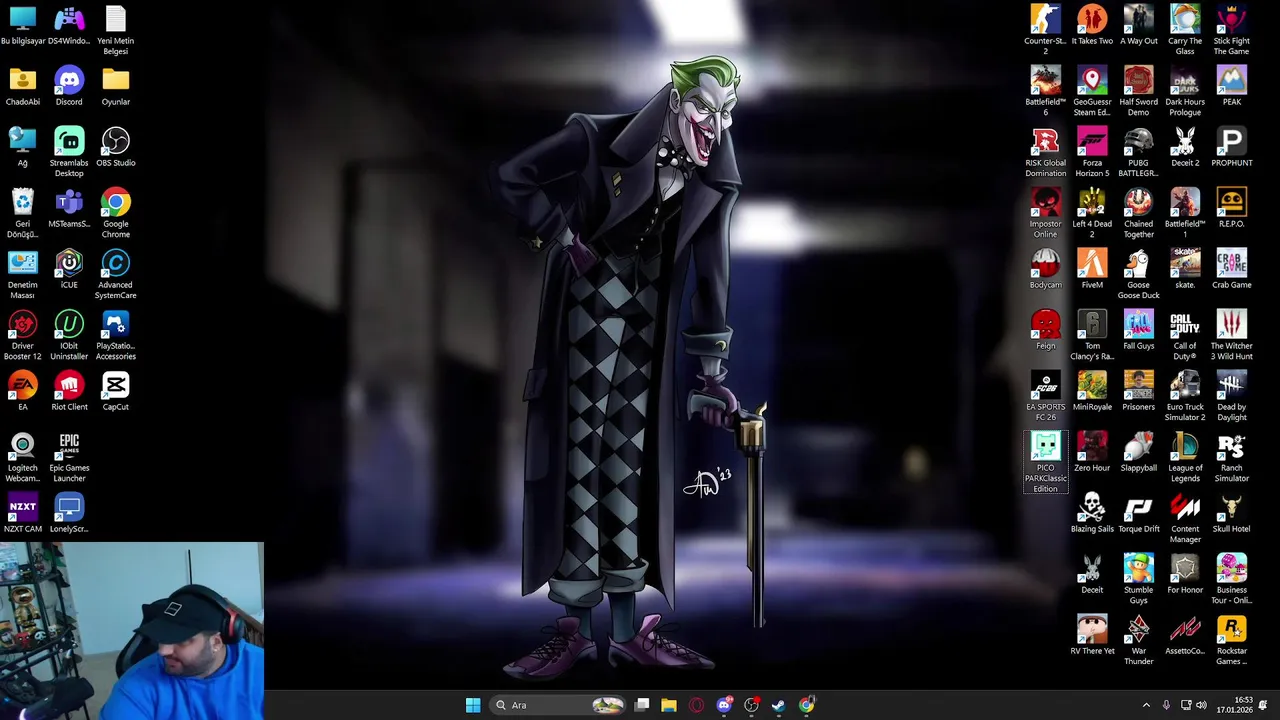Open the Opera GX taskbar icon
This screenshot has height=720, width=1280.
tap(696, 705)
